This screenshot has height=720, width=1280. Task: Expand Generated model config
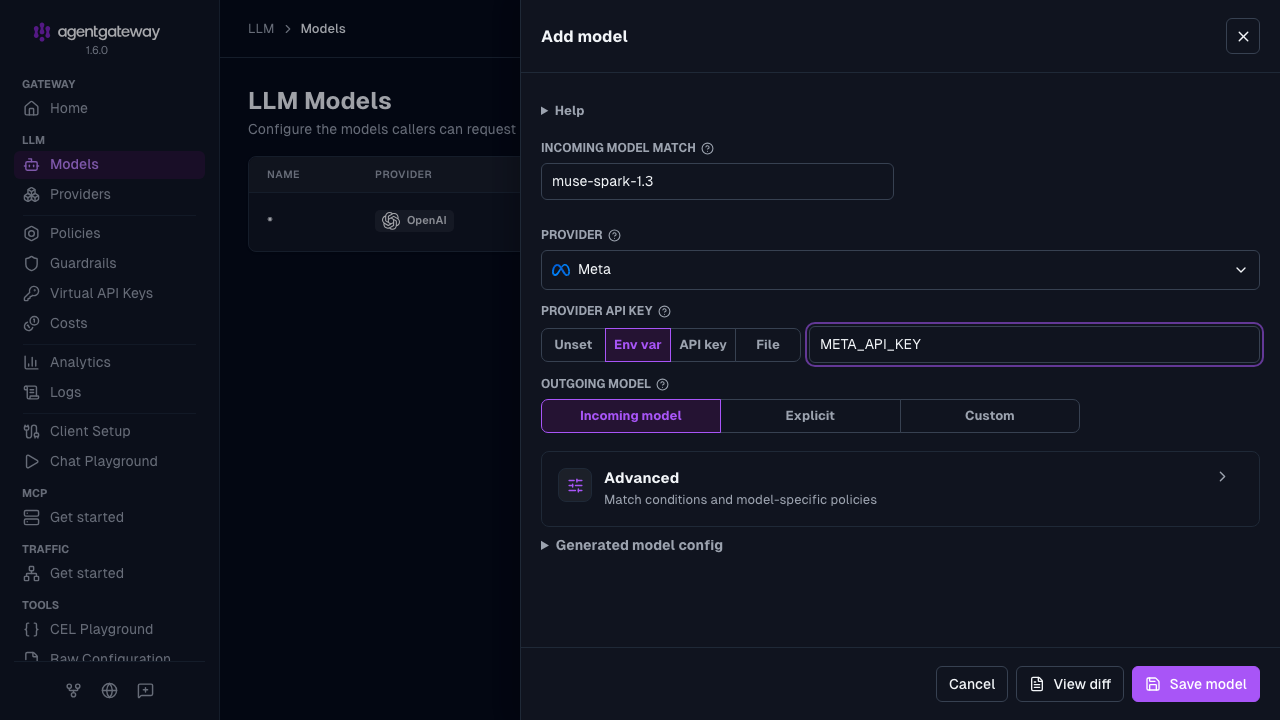632,545
